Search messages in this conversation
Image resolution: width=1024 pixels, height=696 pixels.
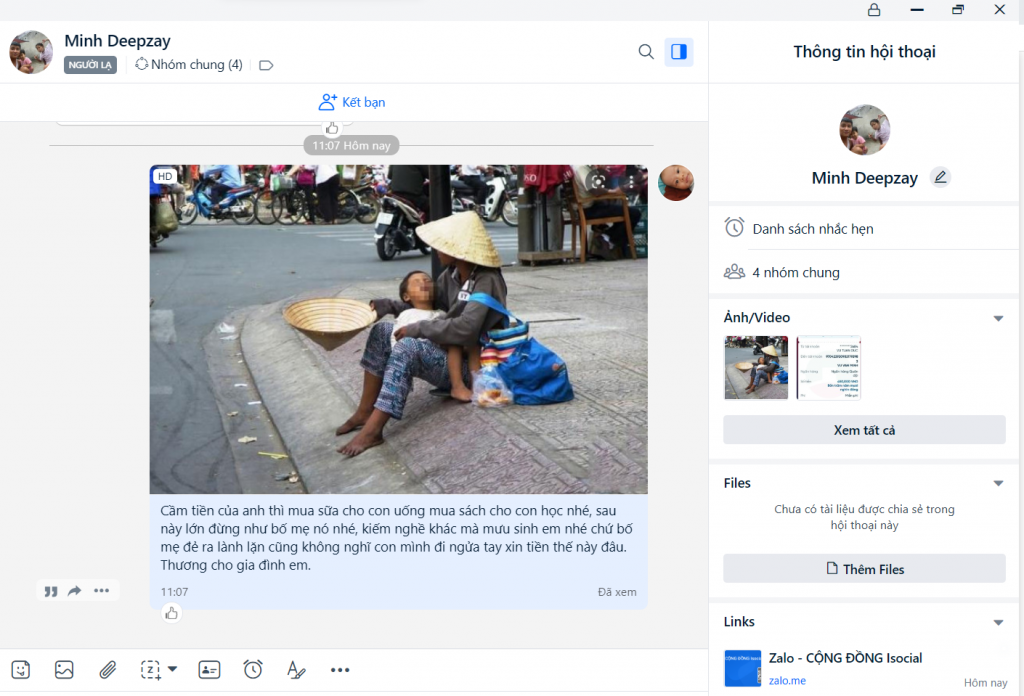tap(646, 52)
